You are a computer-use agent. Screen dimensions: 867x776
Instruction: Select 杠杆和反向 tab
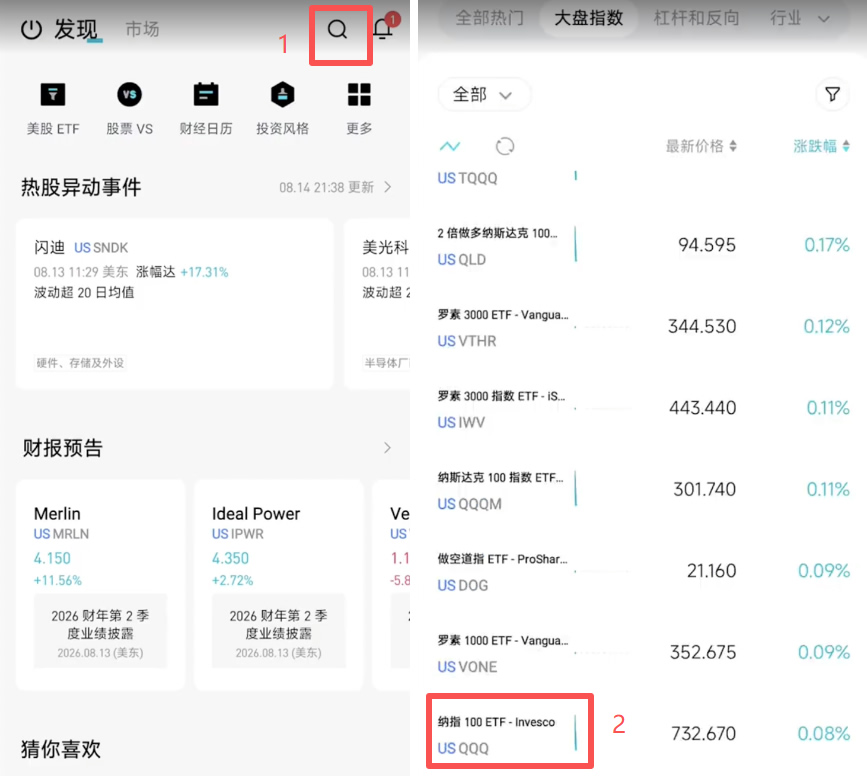point(696,18)
